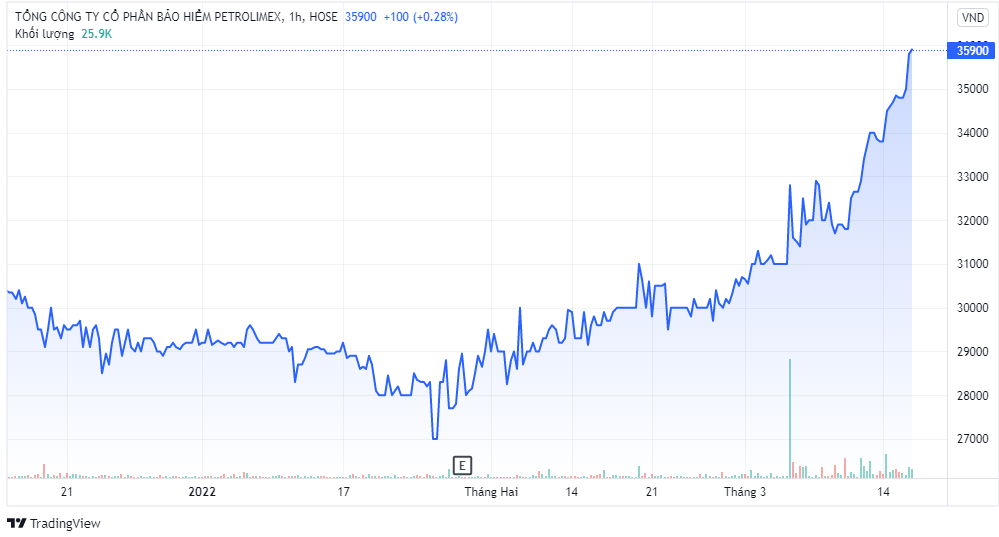Click the Tháng 3 time axis label
999x537 pixels.
point(745,492)
